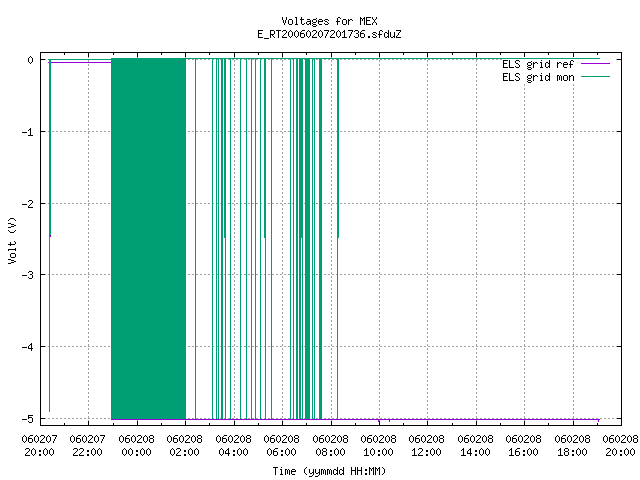
Task: Click the x-axis label 060208 14:00
Action: pos(476,446)
